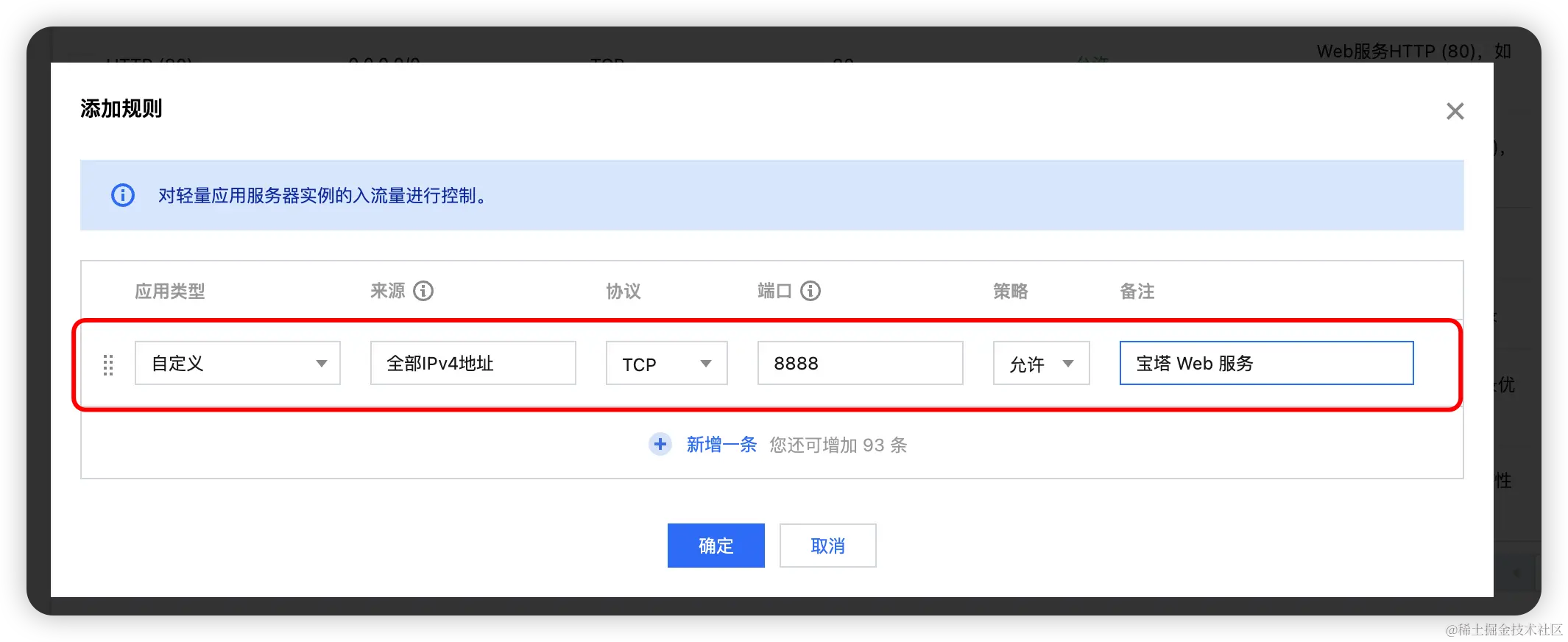Click the 对轻量应用服务器实例的入流量进行控制 notice text
This screenshot has height=642, width=1568.
(322, 195)
